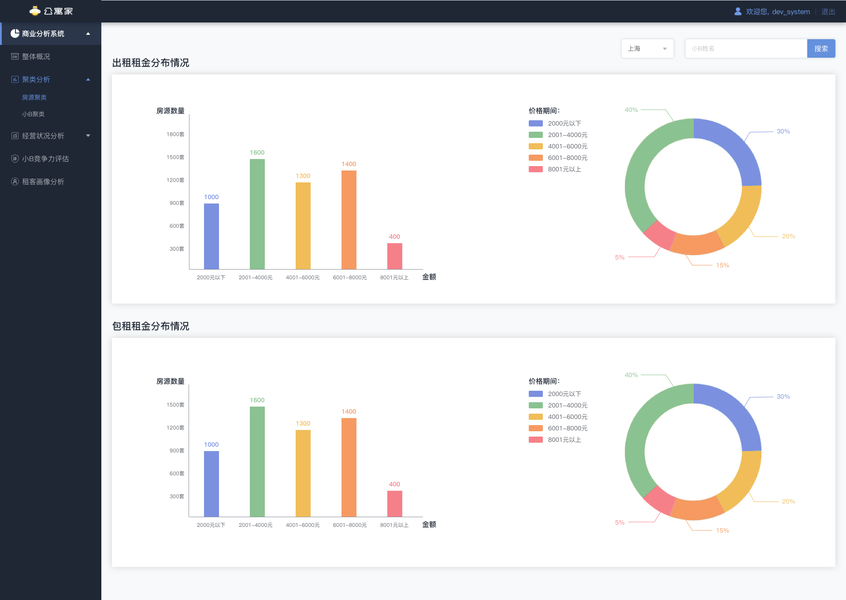
Task: Click the orange 15% donut segment in 包租 chart
Action: tap(697, 510)
